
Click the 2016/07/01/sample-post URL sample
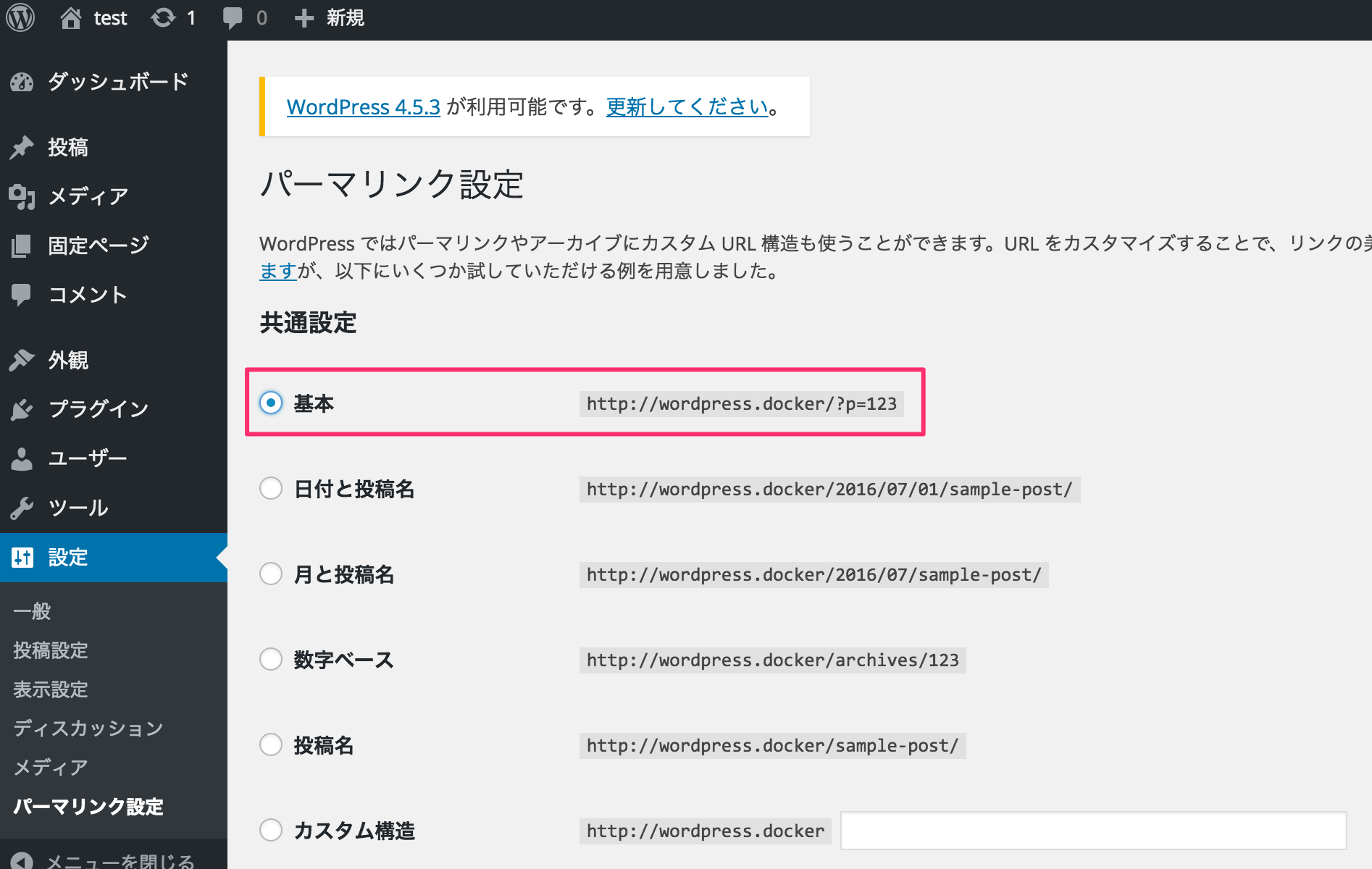click(x=830, y=489)
